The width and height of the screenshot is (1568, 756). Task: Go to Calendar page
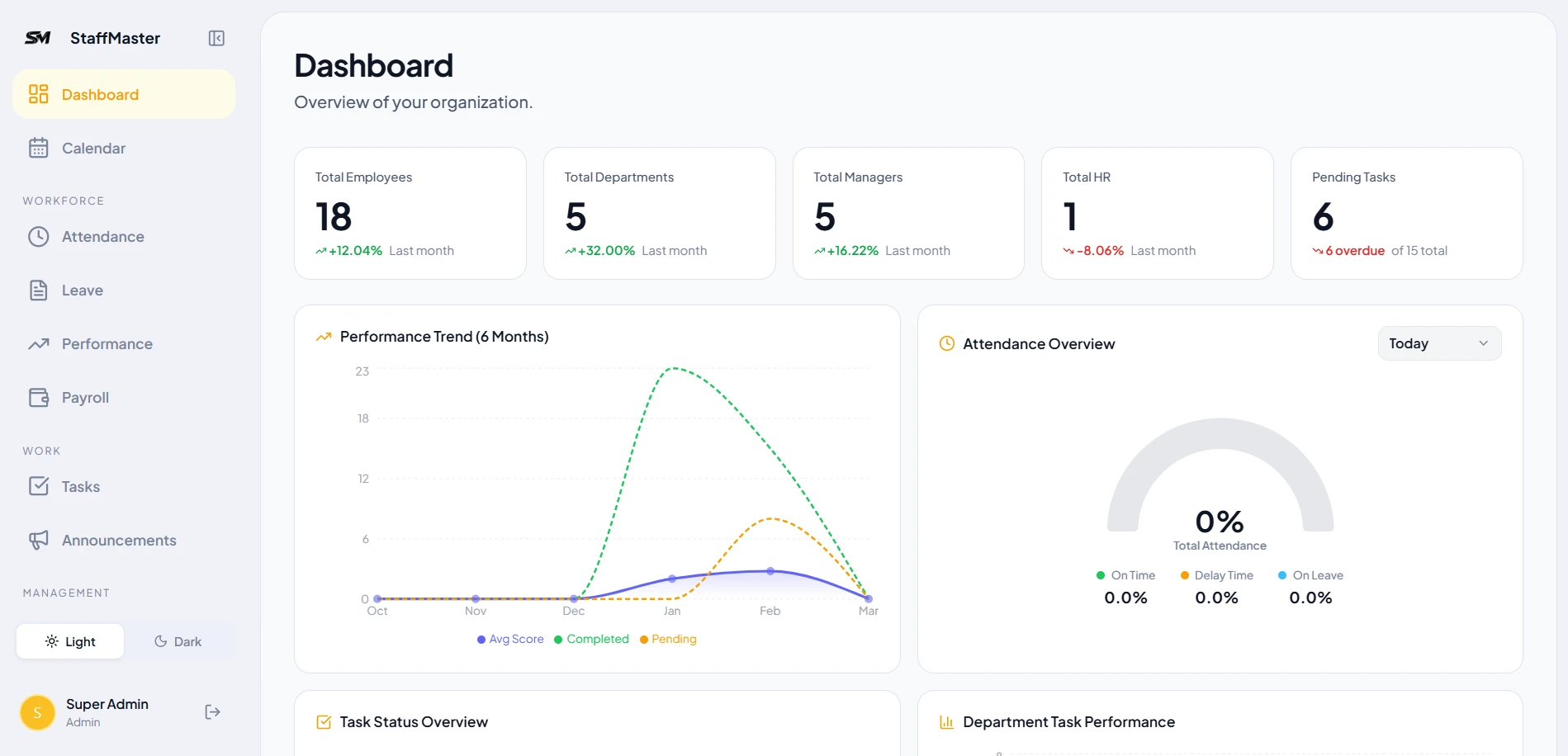[x=124, y=148]
